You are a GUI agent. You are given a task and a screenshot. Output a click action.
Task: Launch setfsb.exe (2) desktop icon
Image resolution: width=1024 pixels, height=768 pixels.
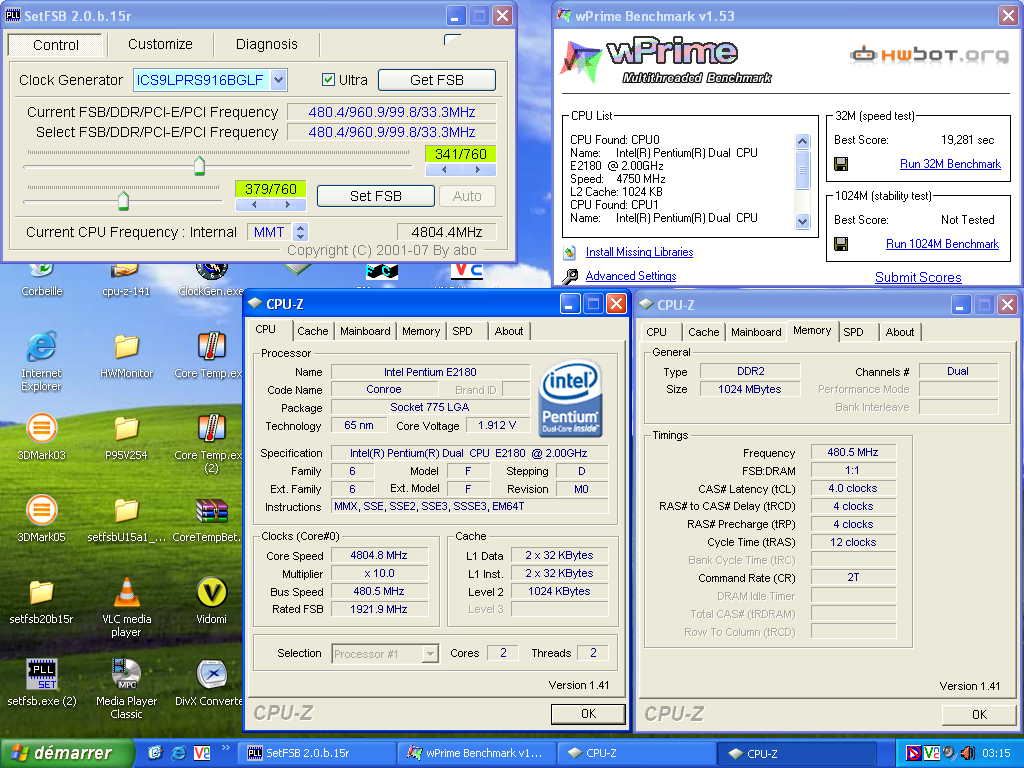pos(41,674)
